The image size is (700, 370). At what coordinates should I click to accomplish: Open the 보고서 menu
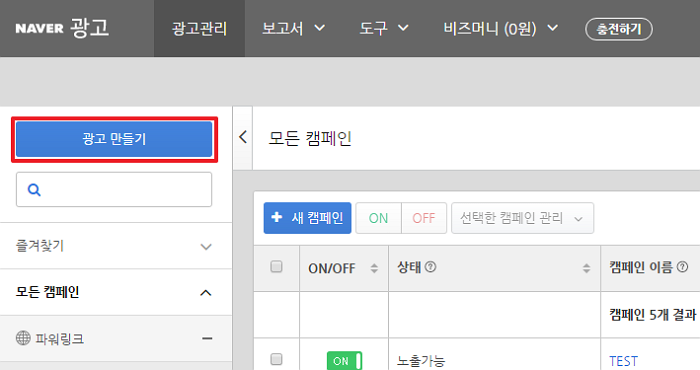[x=293, y=29]
